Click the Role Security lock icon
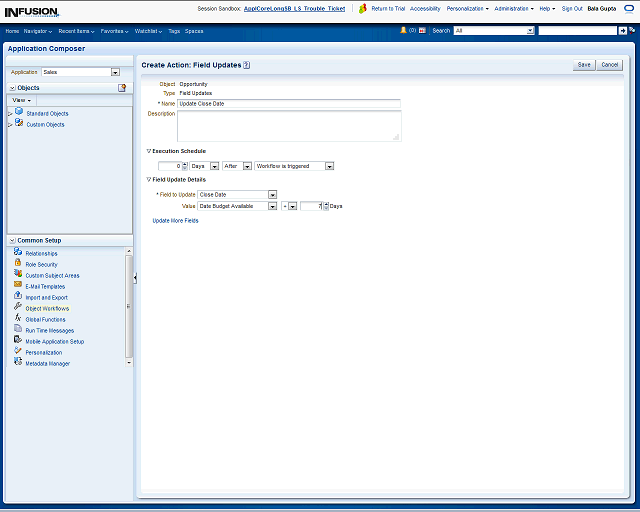Image resolution: width=640 pixels, height=512 pixels. tap(18, 264)
